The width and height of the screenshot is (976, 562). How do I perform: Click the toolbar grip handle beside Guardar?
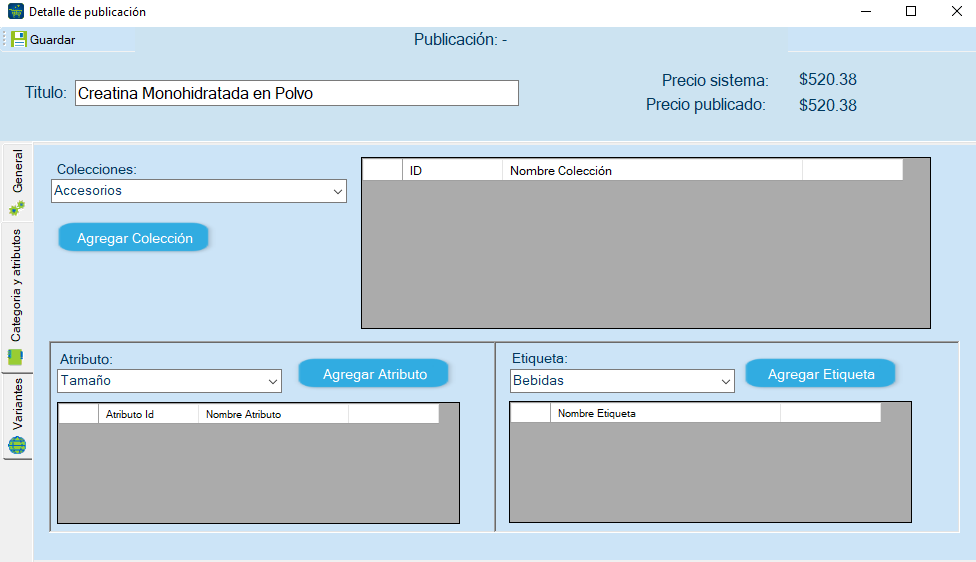pos(4,39)
